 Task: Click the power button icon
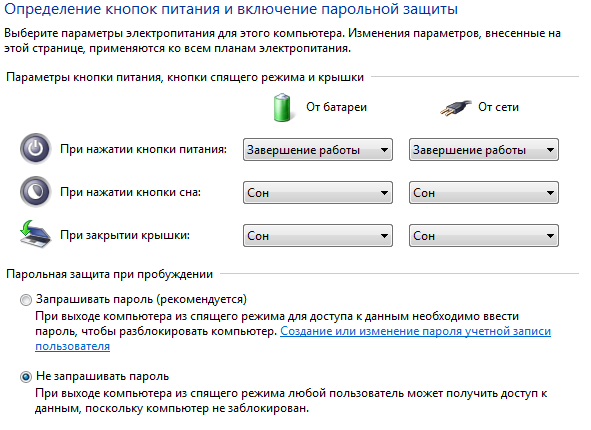[x=35, y=149]
